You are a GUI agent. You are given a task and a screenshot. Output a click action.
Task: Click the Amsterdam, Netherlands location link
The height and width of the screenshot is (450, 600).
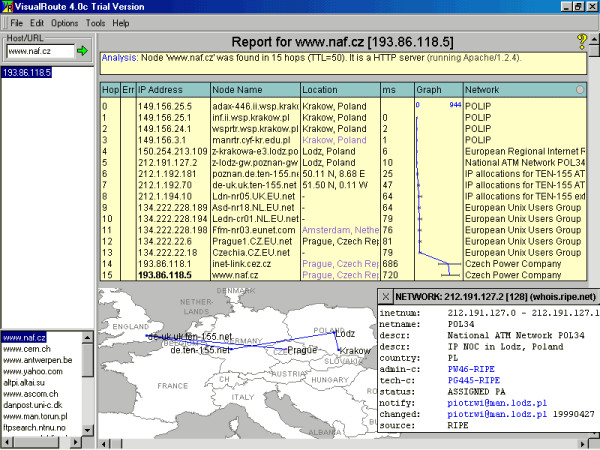(x=340, y=230)
